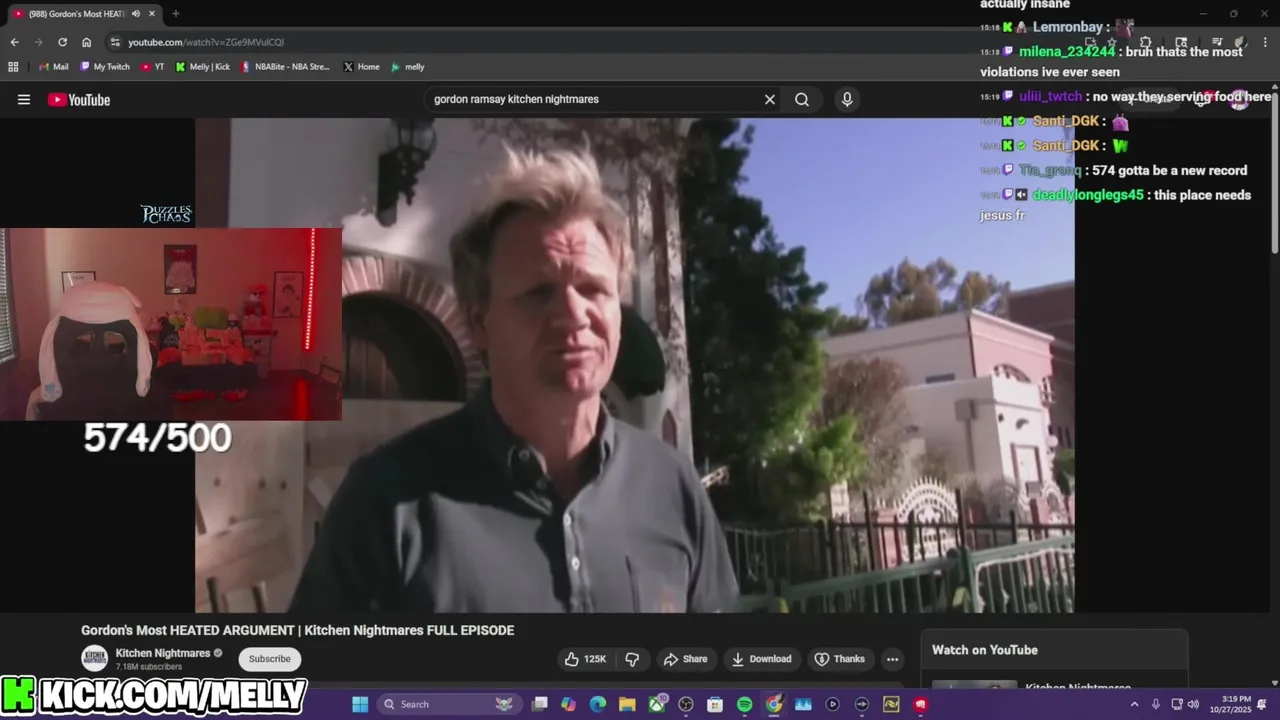Open more actions ellipsis menu
This screenshot has height=720, width=1280.
(x=892, y=659)
